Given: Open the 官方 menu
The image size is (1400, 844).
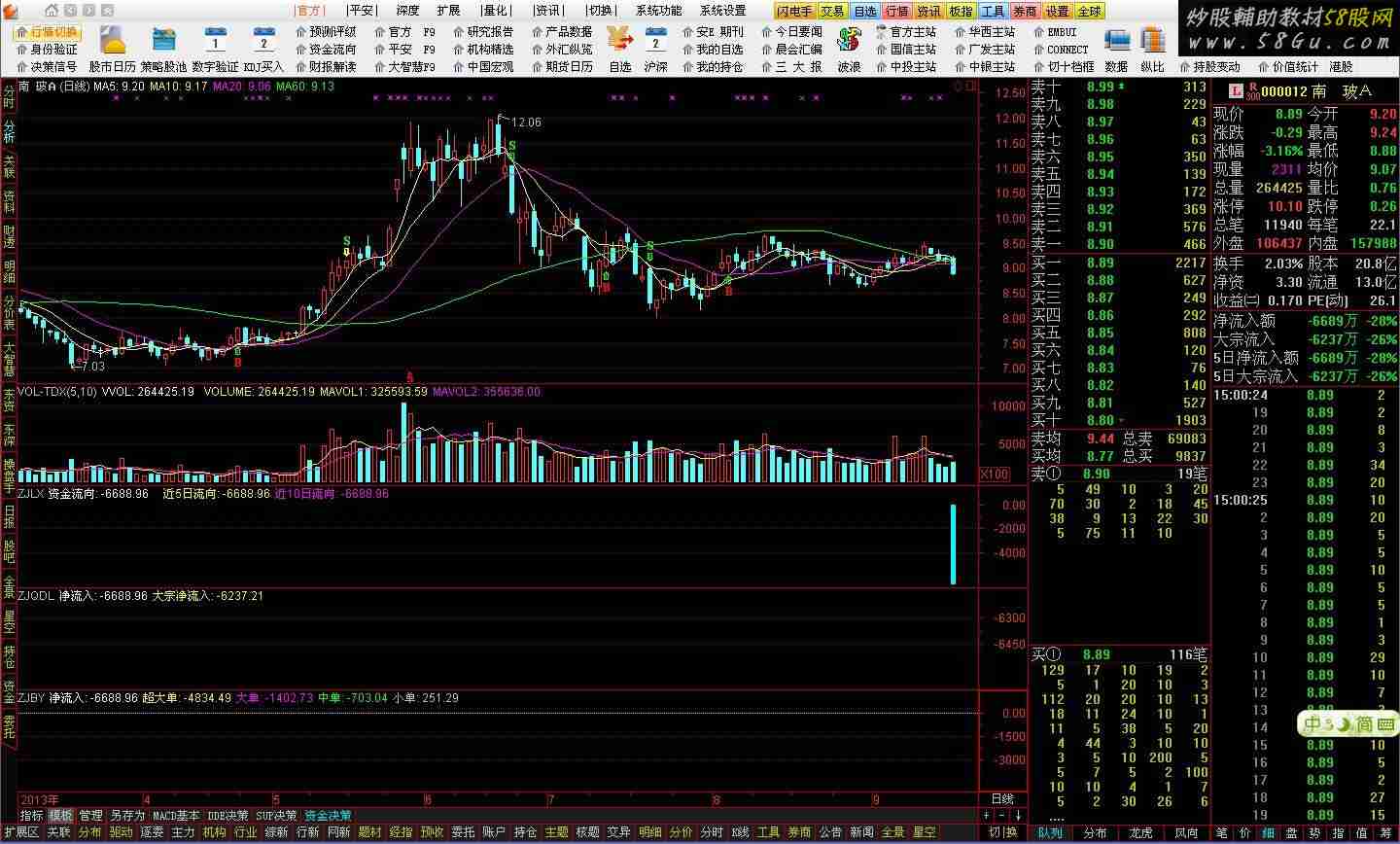Looking at the screenshot, I should (309, 11).
